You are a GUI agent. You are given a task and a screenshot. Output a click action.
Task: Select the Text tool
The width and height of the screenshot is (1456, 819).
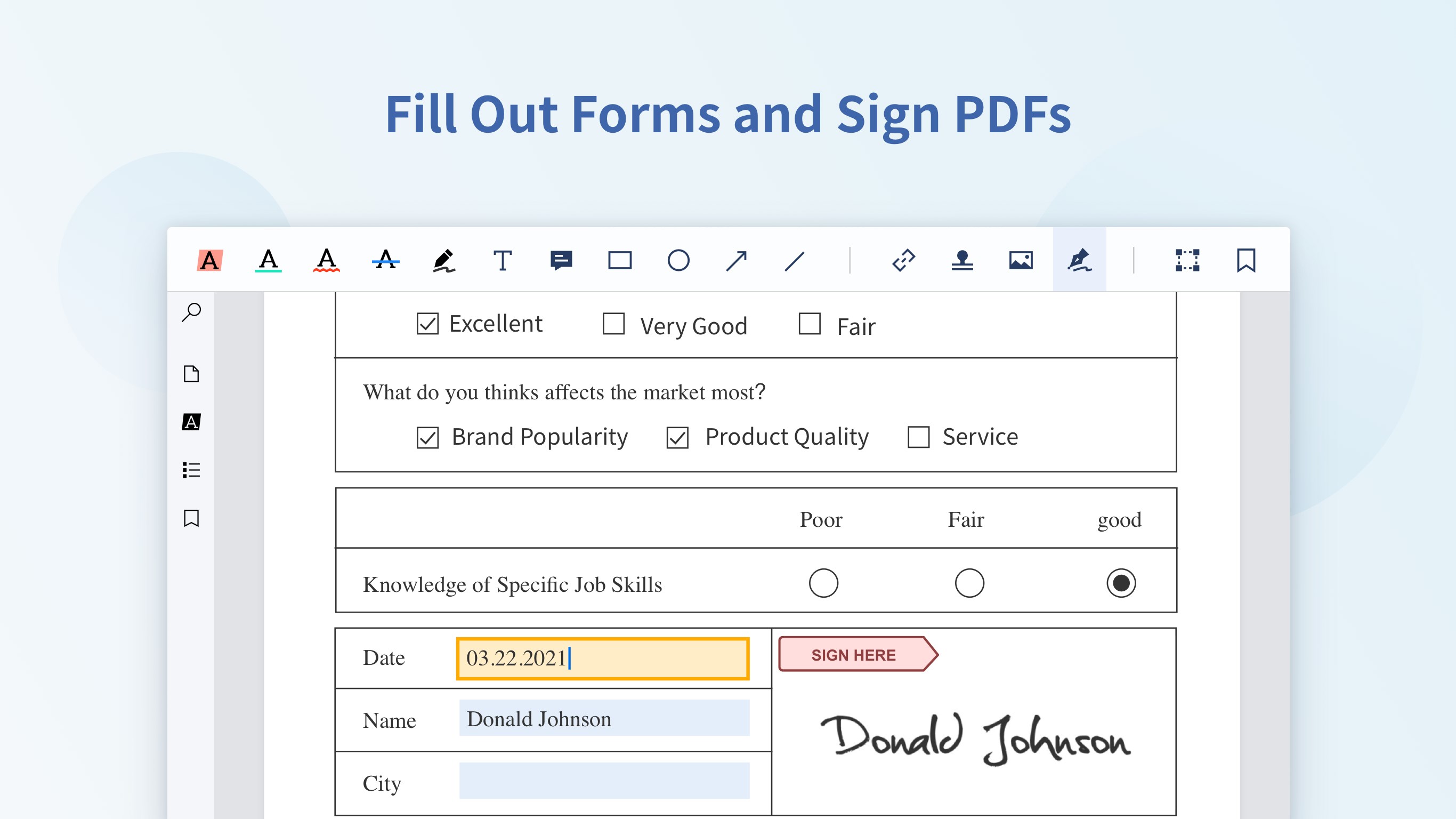coord(503,262)
